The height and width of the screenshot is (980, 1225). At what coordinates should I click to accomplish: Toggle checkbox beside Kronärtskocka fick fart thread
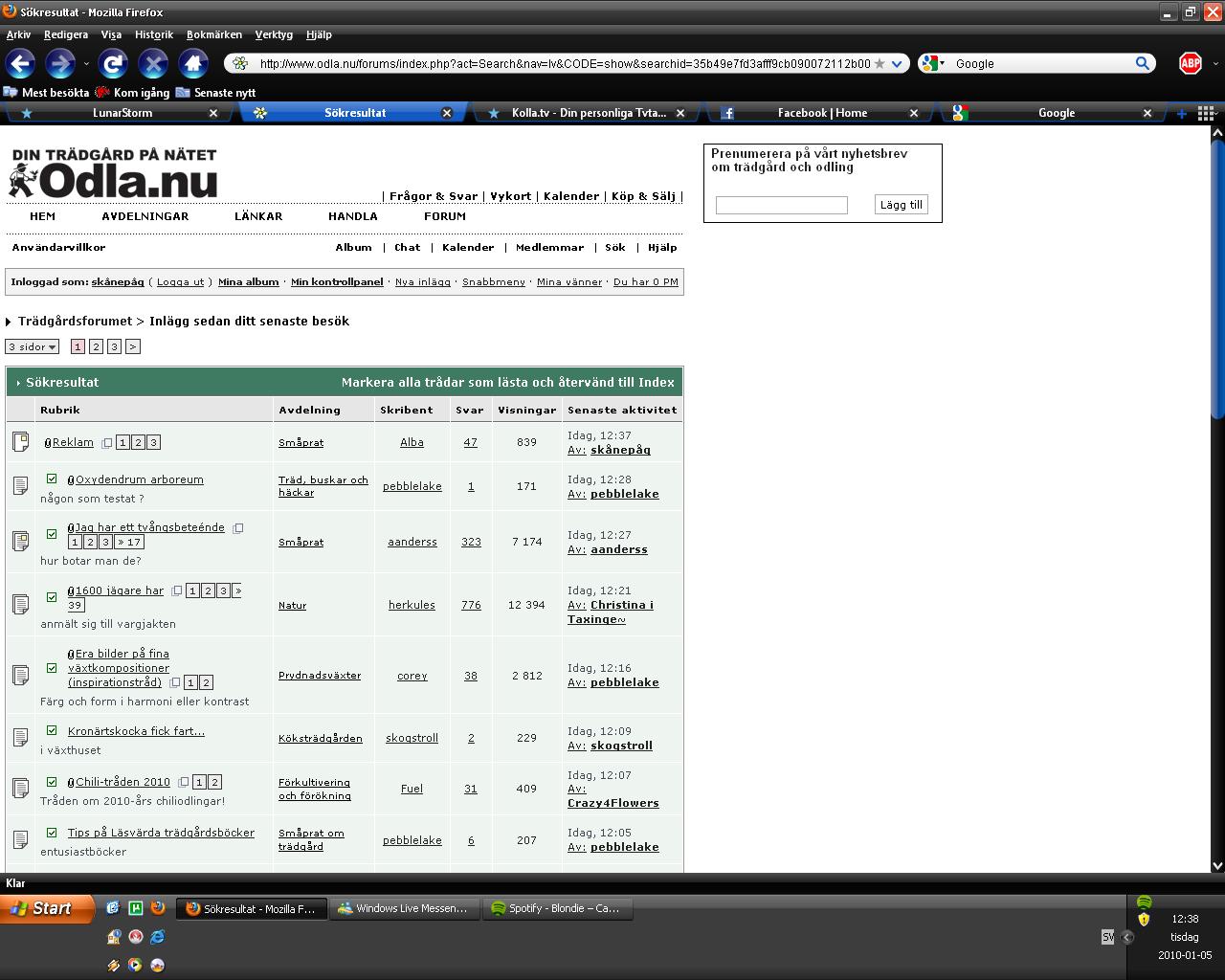(x=52, y=731)
